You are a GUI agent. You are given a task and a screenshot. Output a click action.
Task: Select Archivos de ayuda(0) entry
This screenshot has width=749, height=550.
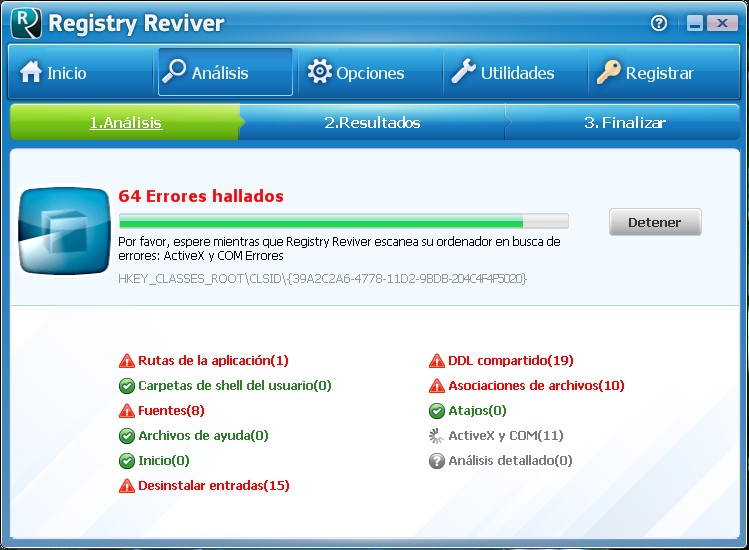pos(203,436)
